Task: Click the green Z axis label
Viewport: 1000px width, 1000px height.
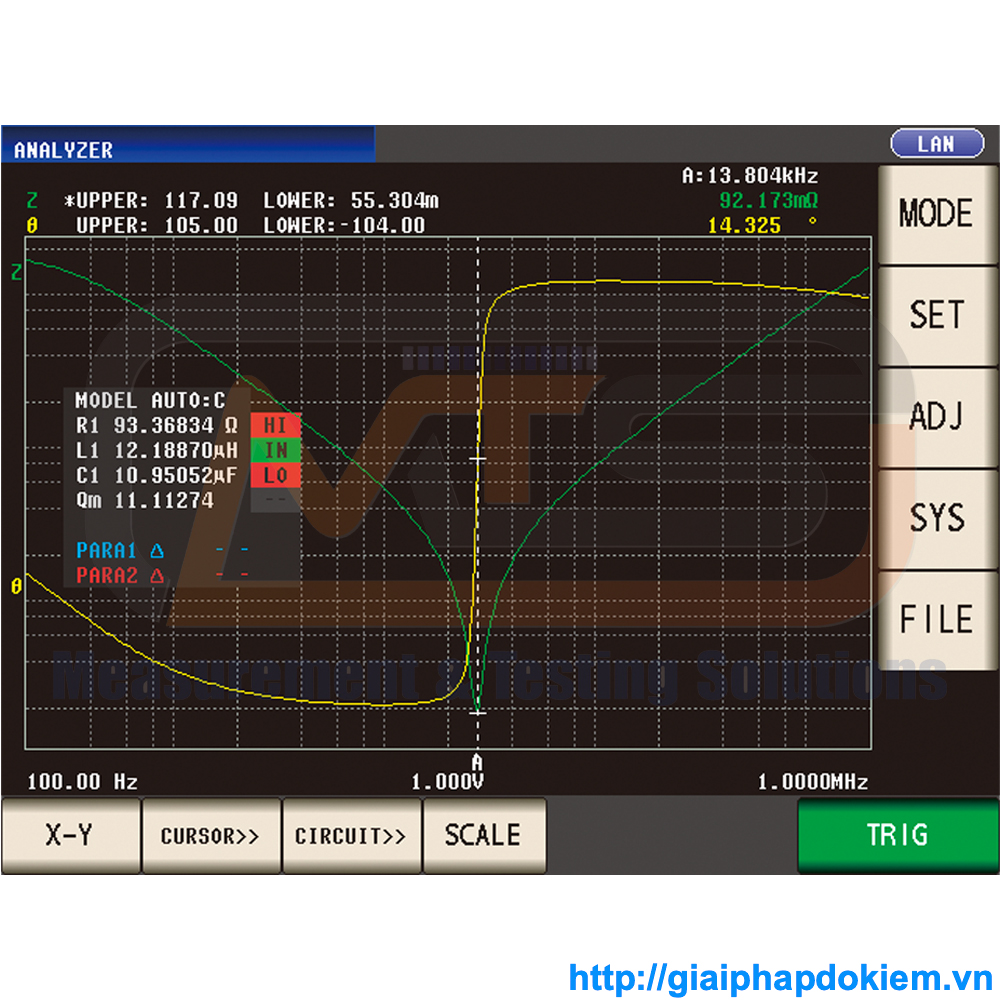Action: (16, 271)
